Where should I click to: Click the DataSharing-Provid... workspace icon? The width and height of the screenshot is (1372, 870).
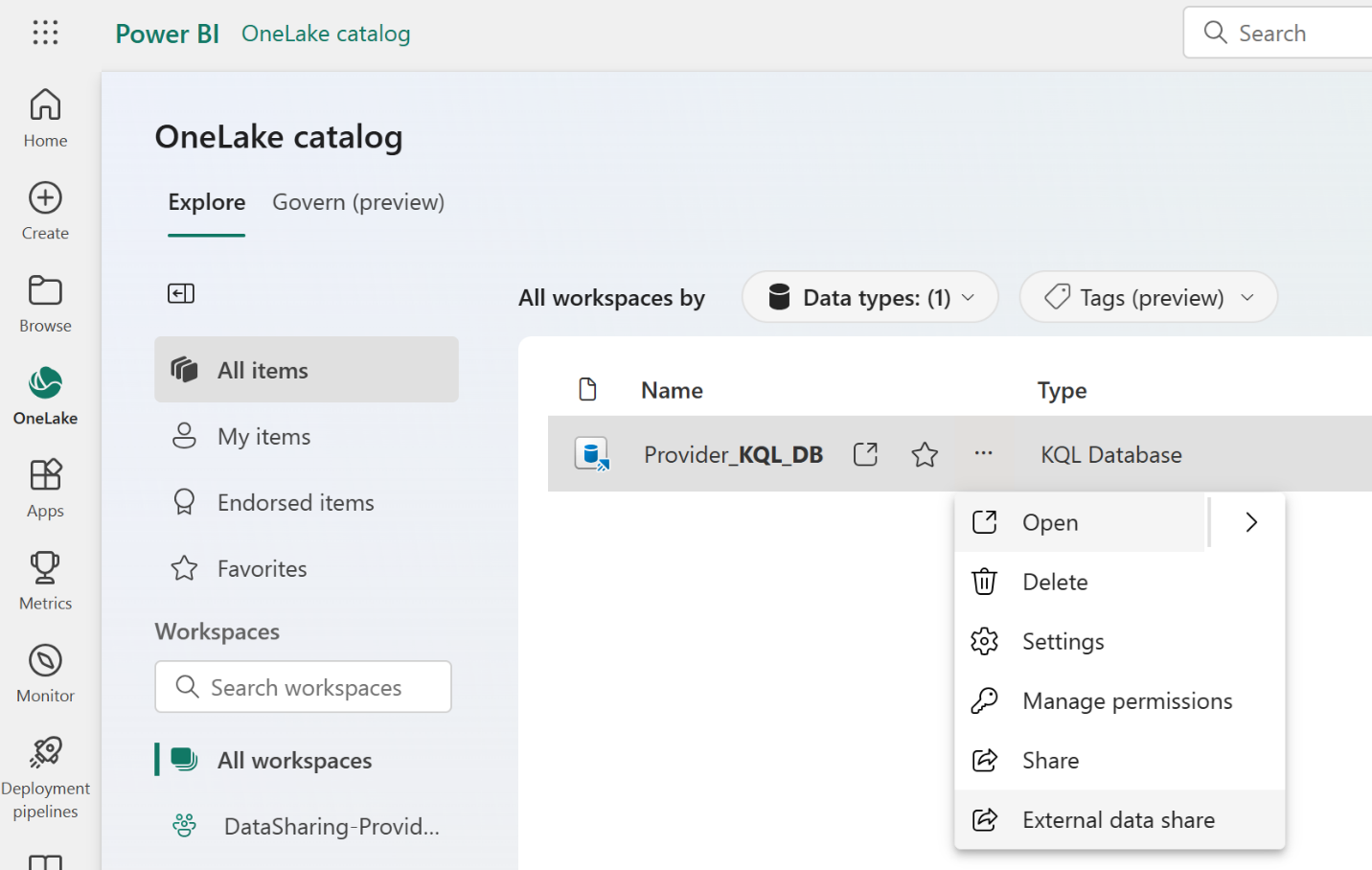[x=184, y=825]
